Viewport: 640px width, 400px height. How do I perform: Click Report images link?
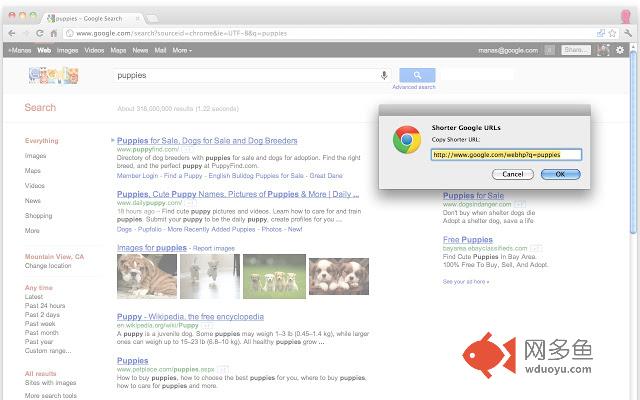213,248
